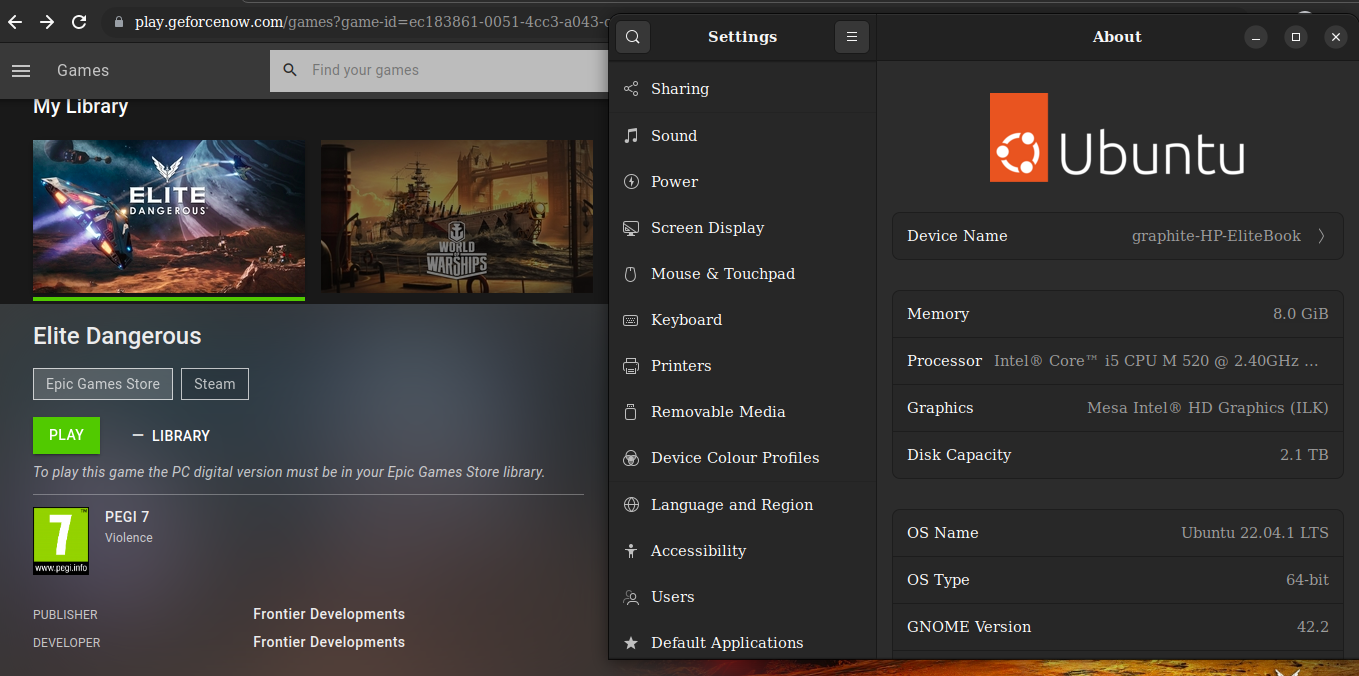Click the Sound music note icon
This screenshot has width=1359, height=676.
(631, 135)
